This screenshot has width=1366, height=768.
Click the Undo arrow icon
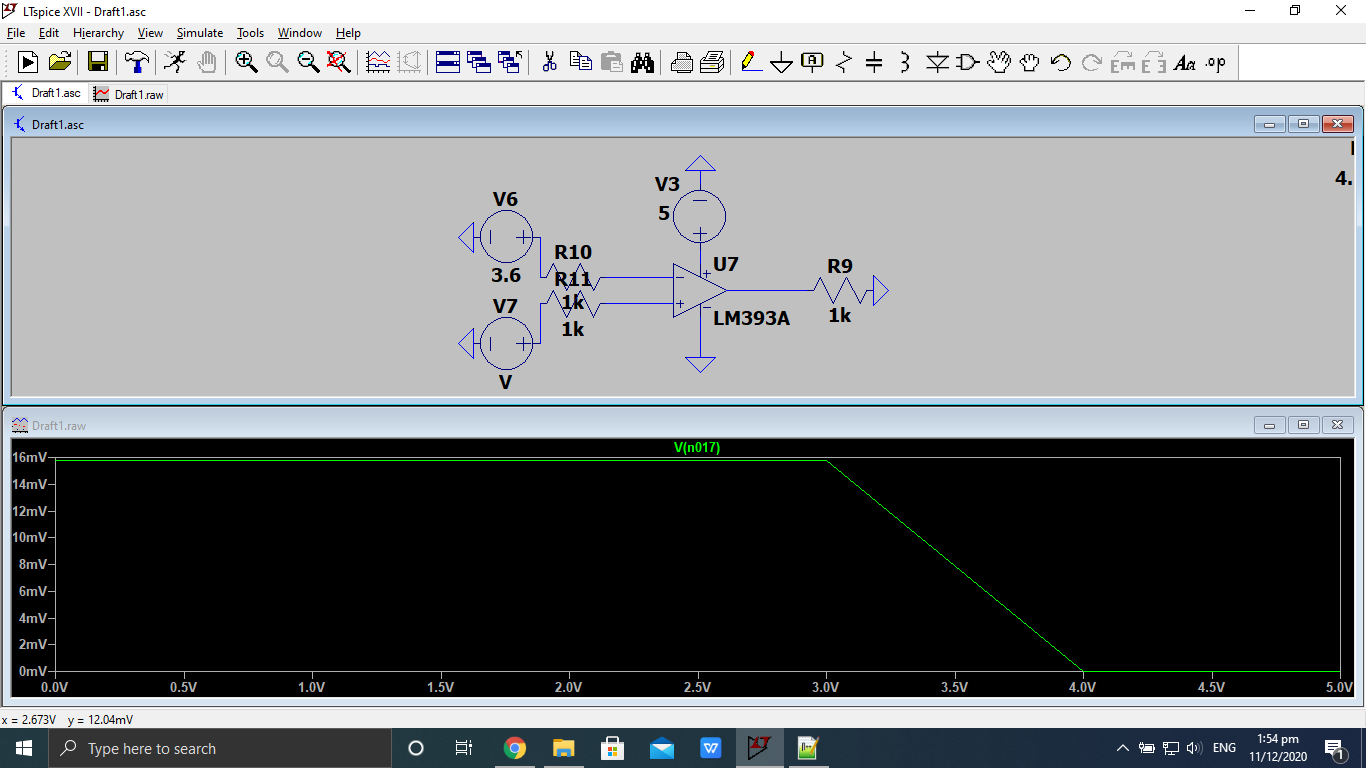click(1061, 62)
